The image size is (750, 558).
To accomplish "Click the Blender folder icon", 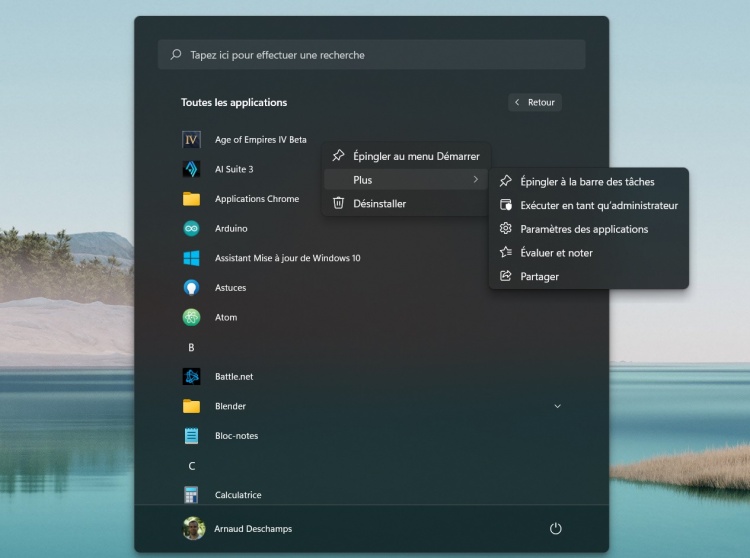I will (191, 406).
